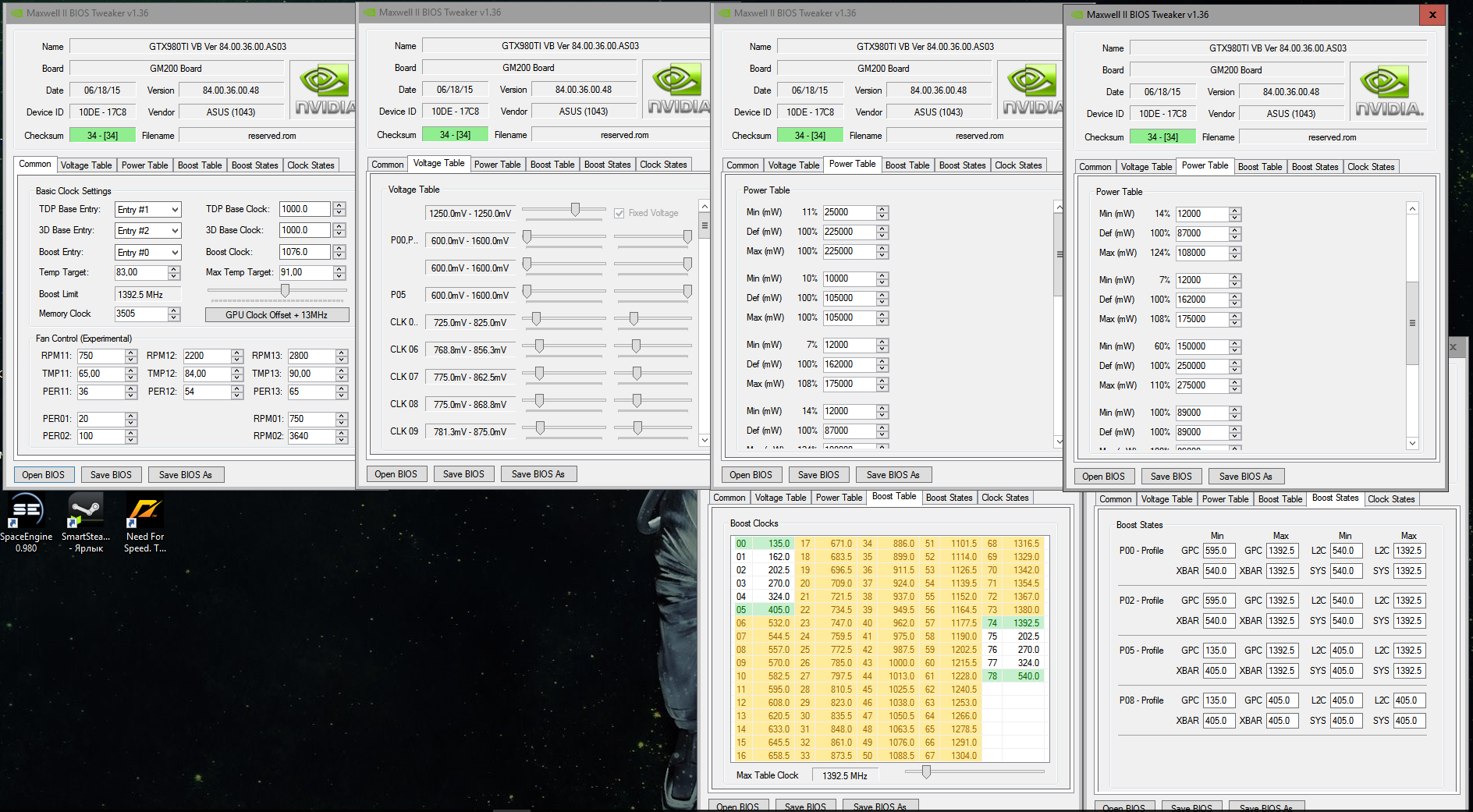
Task: Open the SmartSteam desktop shortcut
Action: (86, 523)
